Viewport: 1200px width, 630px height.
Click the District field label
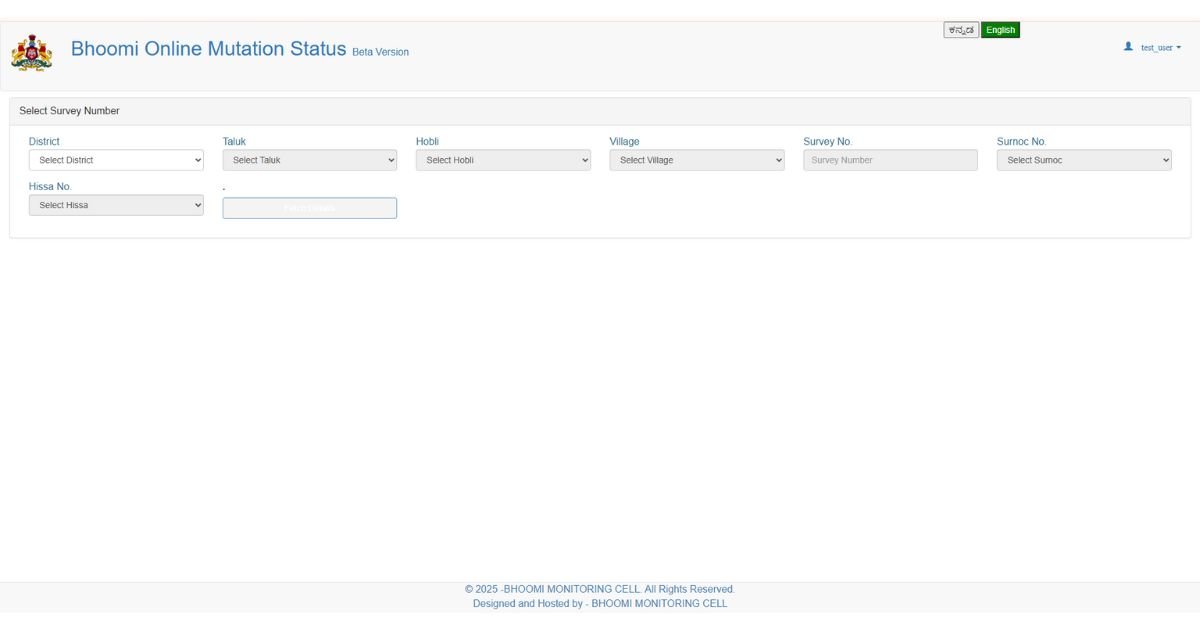[x=44, y=142]
